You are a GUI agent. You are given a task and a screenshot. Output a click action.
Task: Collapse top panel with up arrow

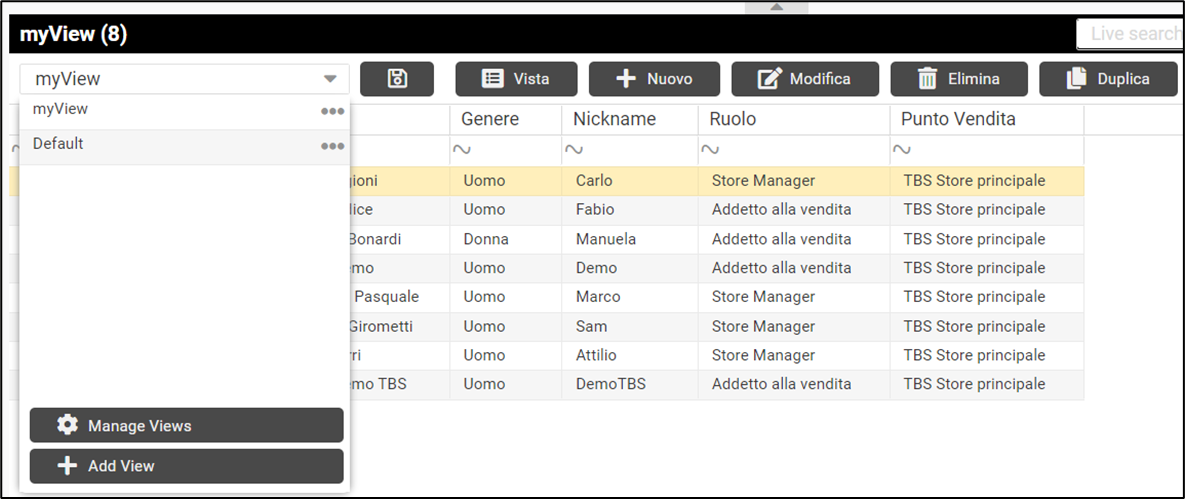[776, 7]
